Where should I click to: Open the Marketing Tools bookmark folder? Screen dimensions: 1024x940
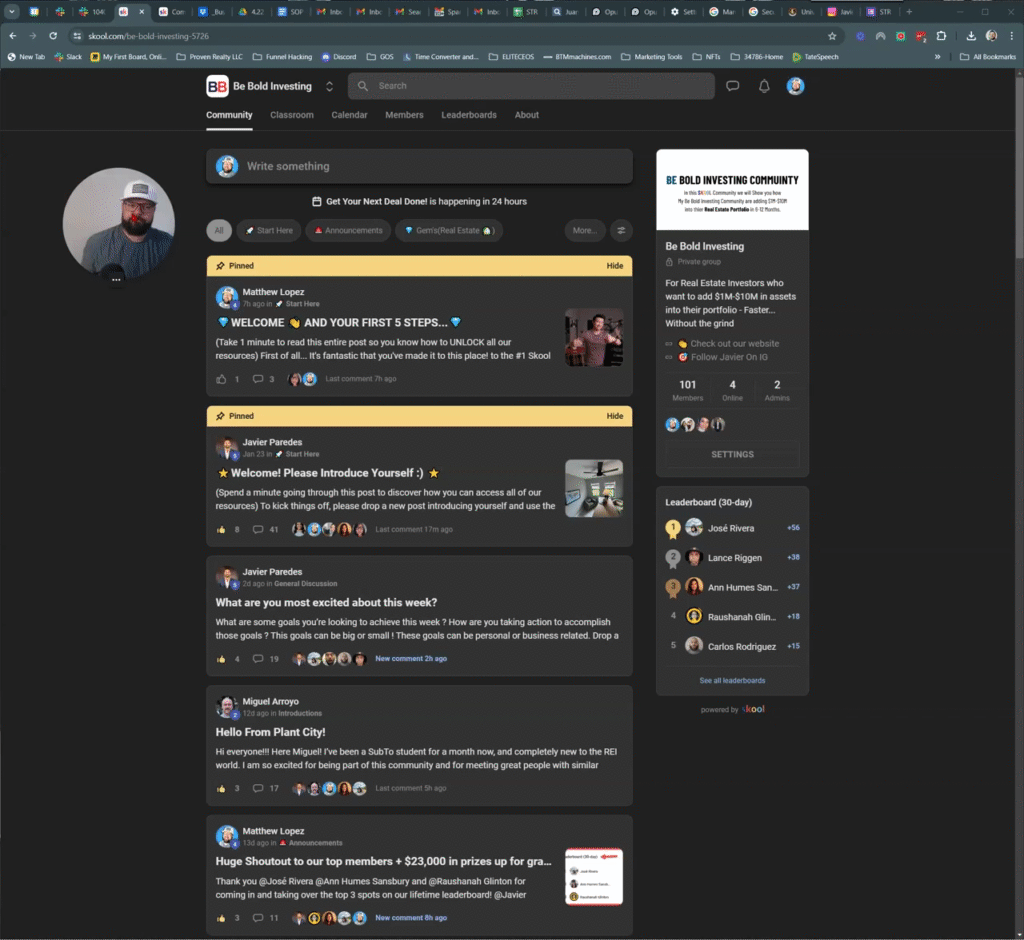tap(651, 57)
